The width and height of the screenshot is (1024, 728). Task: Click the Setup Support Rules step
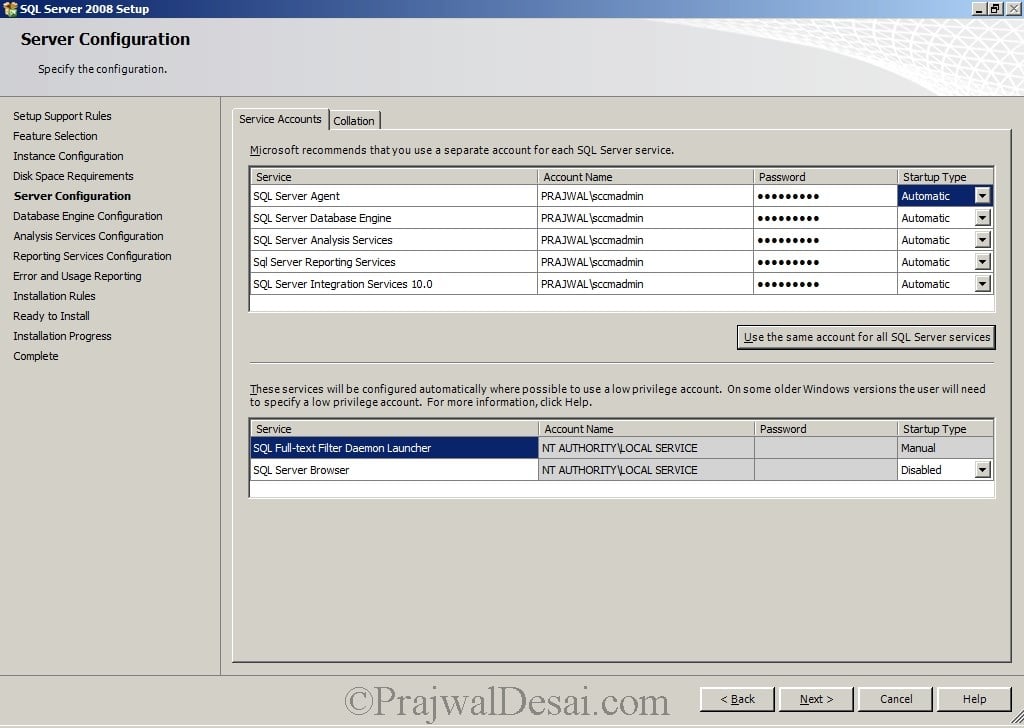(62, 116)
